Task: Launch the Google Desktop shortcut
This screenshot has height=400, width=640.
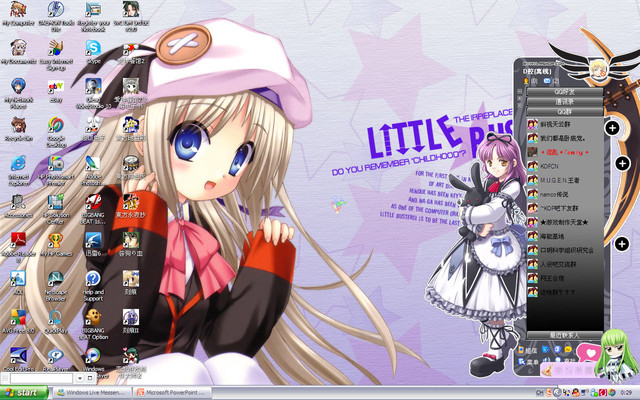Action: (x=56, y=131)
